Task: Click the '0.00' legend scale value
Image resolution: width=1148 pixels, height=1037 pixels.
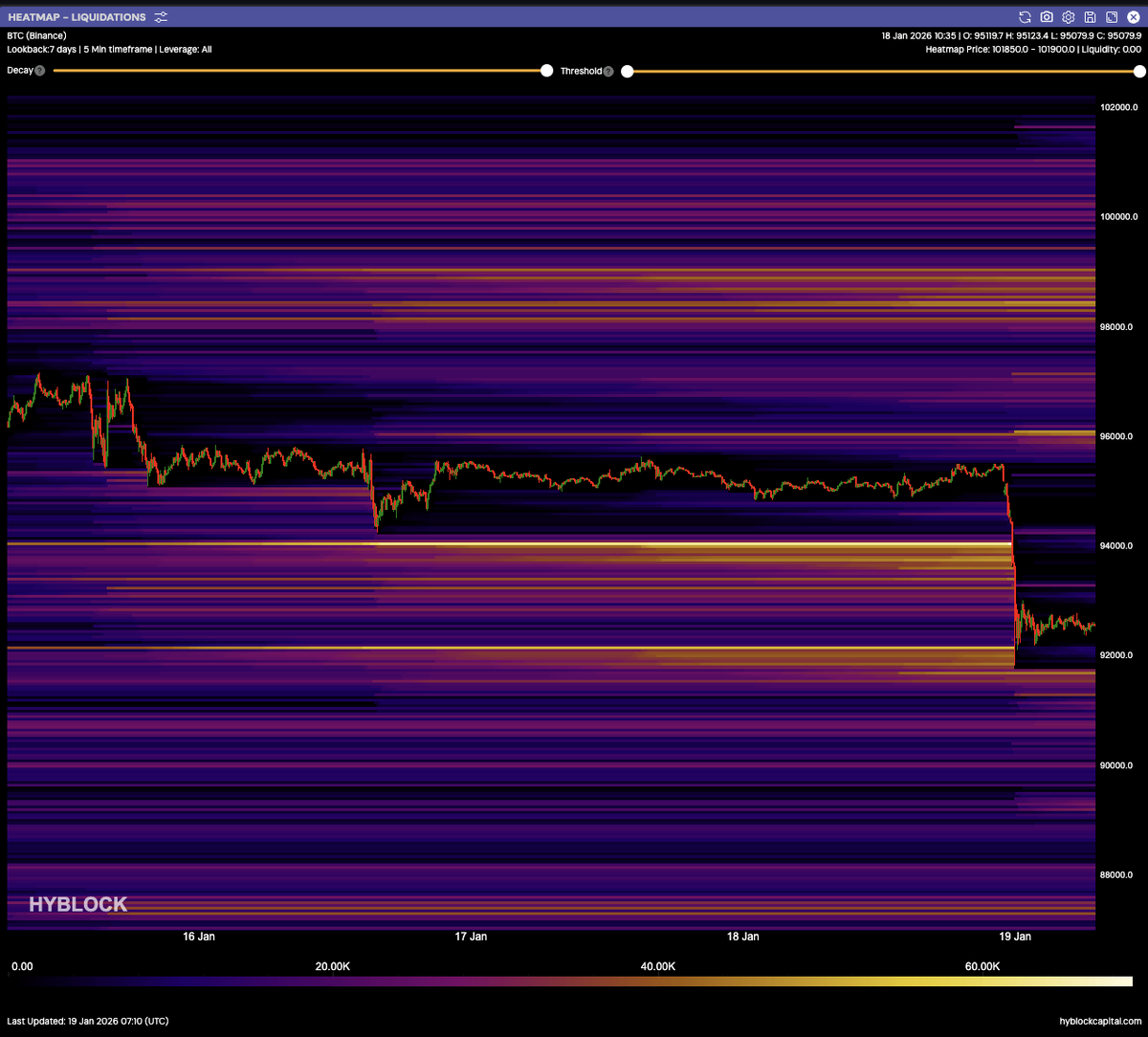Action: click(x=22, y=967)
